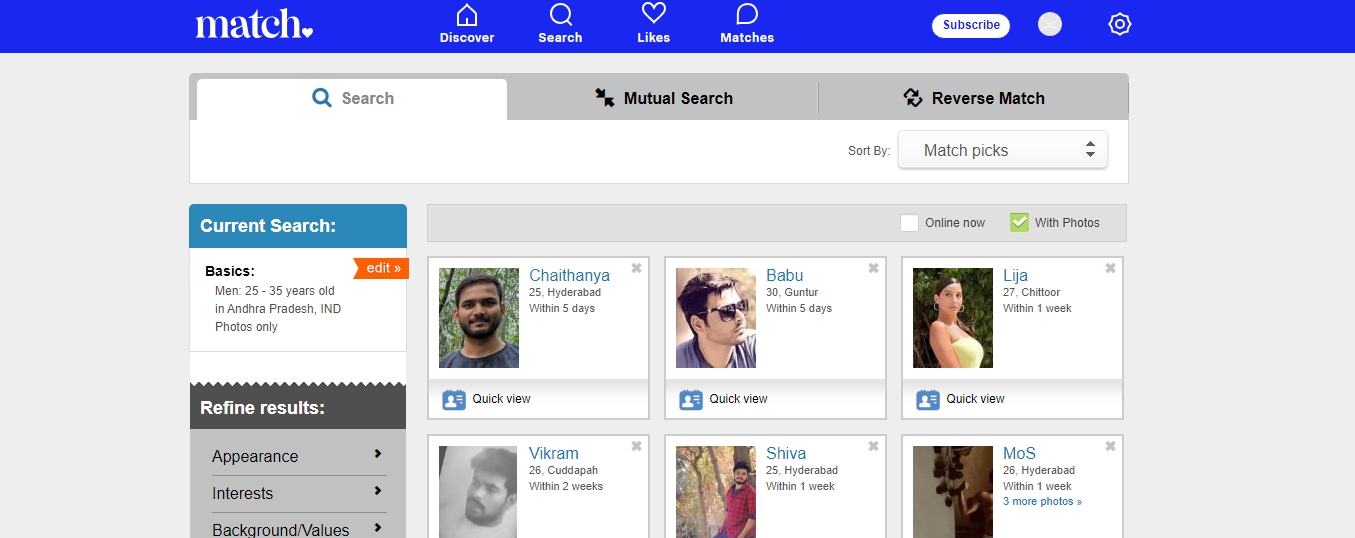Click the Subscribe button
Viewport: 1355px width, 538px height.
point(970,25)
